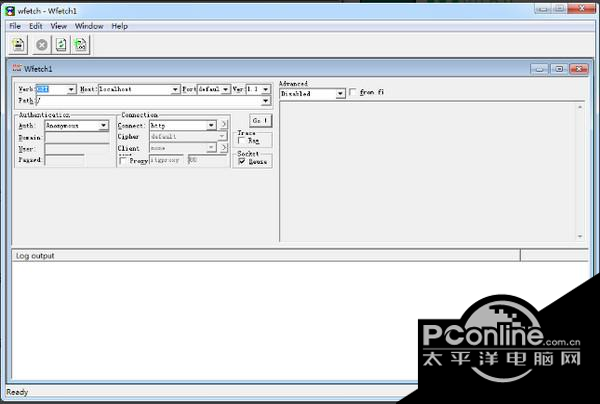Click the wfetch app icon in title bar
Screen dimensions: 600x404
(10, 11)
